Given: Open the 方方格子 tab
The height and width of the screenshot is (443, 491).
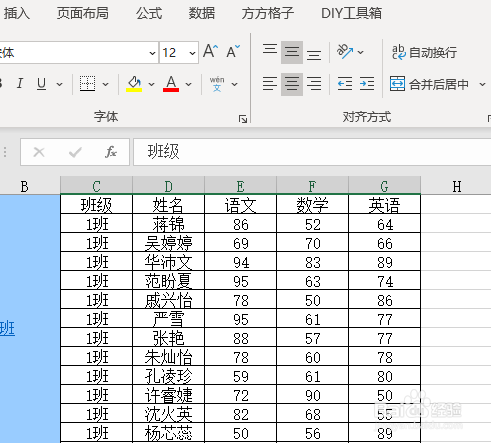Looking at the screenshot, I should click(268, 13).
